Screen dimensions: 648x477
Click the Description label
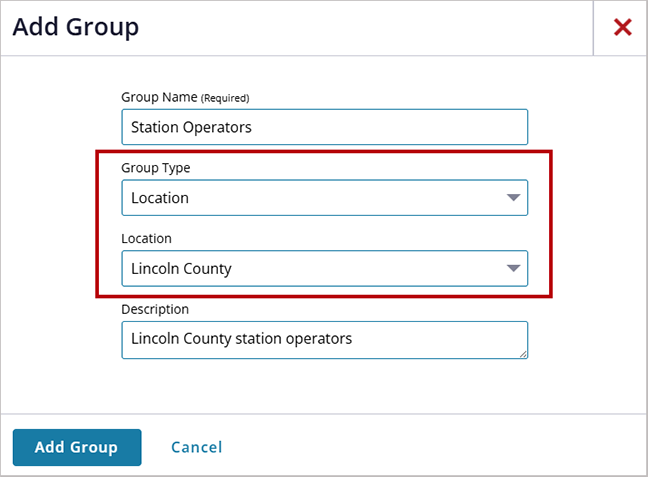point(155,309)
